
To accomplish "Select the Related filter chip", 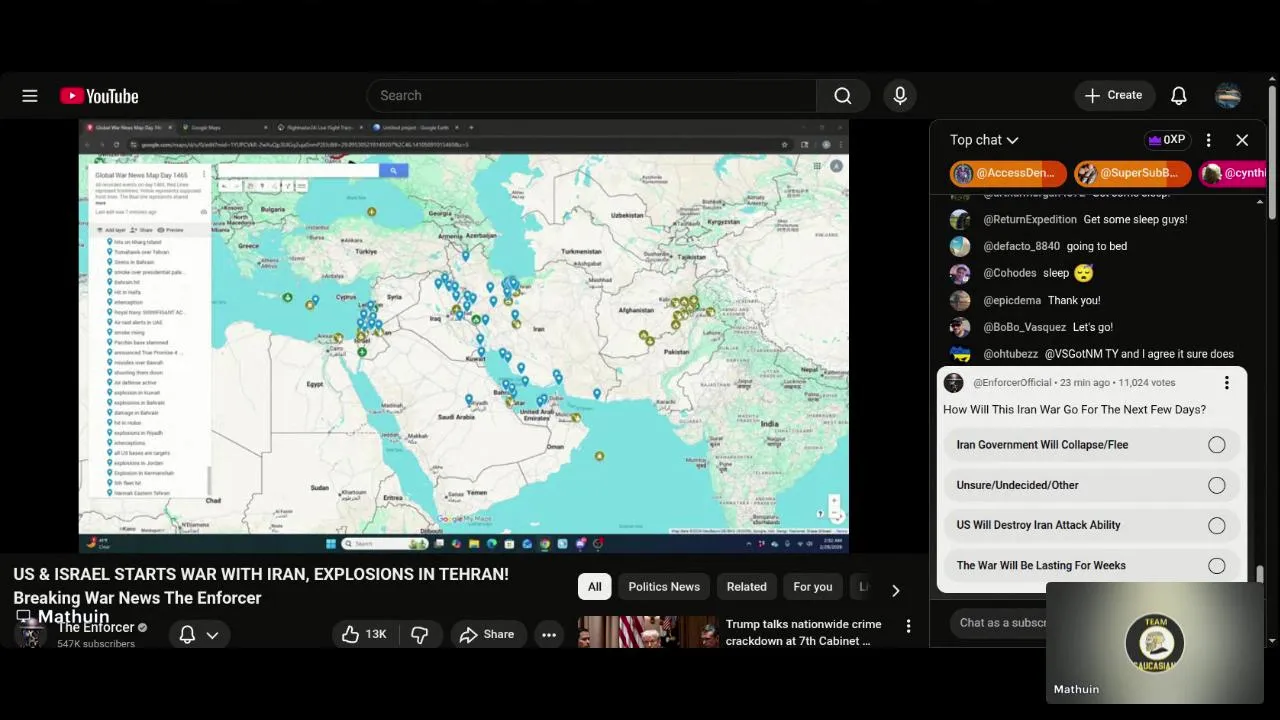I will [747, 587].
